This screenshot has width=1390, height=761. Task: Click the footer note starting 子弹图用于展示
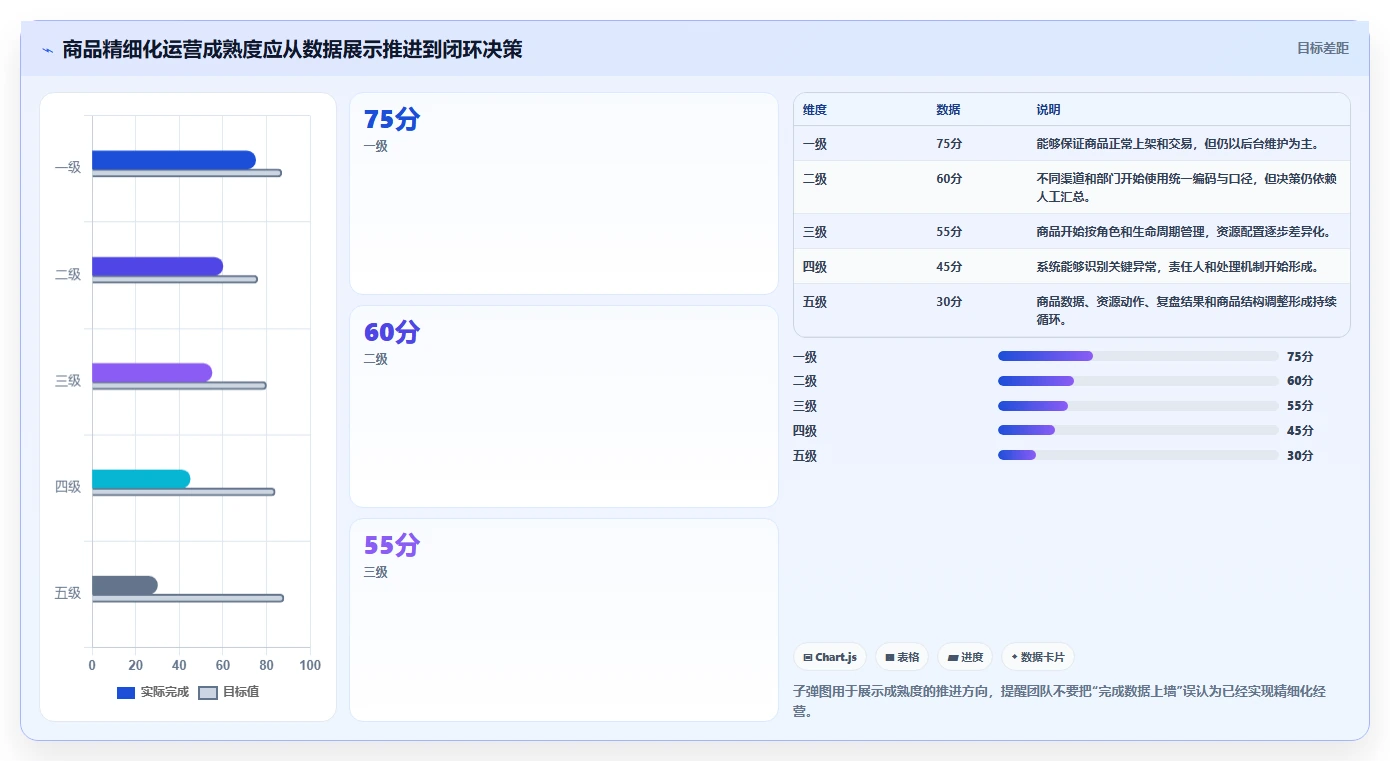pyautogui.click(x=1059, y=701)
